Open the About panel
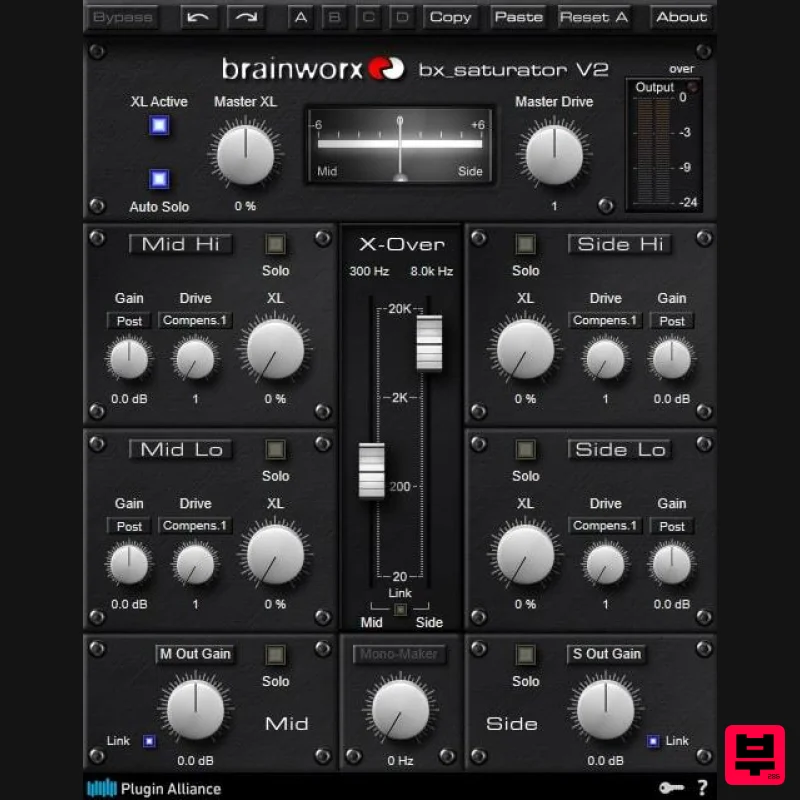The height and width of the screenshot is (800, 800). pyautogui.click(x=680, y=17)
